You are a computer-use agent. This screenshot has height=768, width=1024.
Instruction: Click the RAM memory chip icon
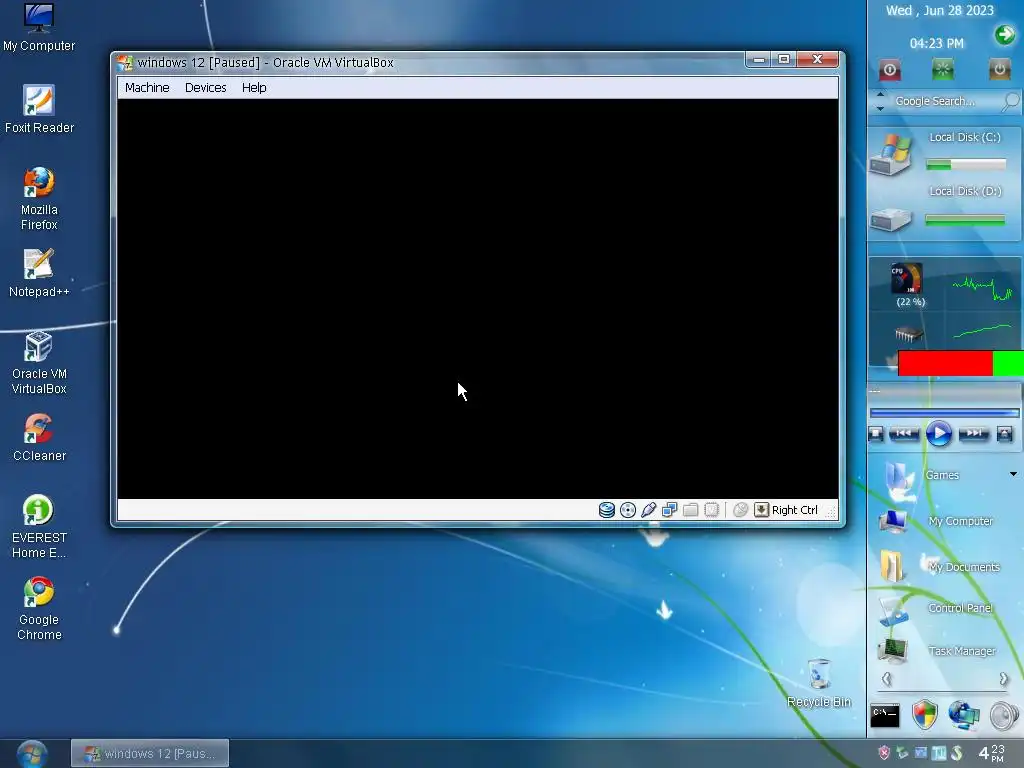click(908, 334)
